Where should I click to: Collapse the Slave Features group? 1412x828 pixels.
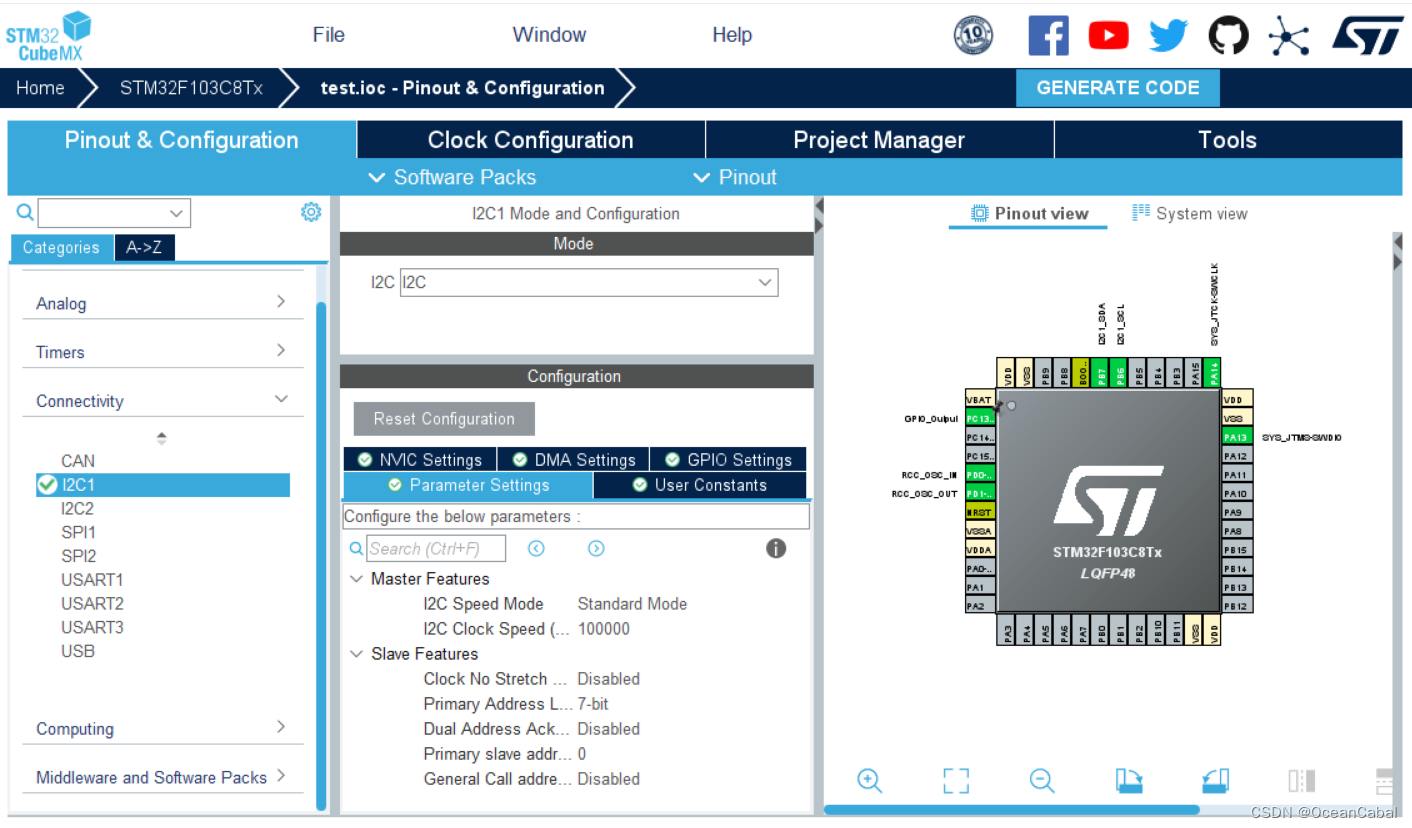(x=356, y=654)
